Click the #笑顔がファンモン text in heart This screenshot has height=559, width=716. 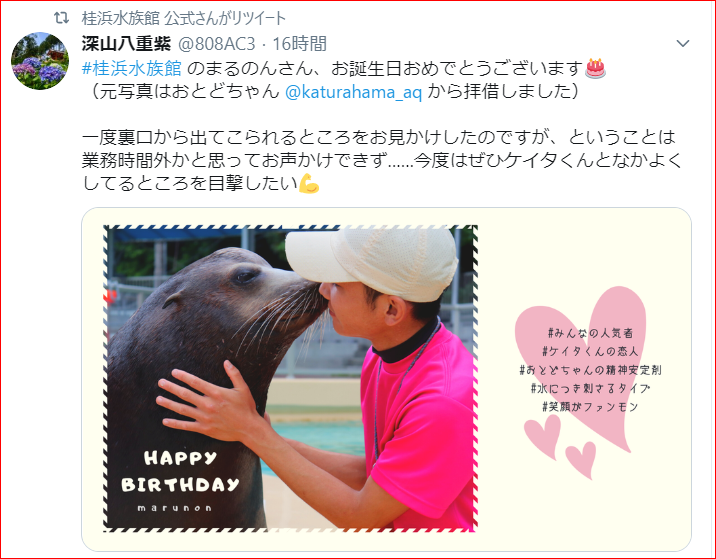pyautogui.click(x=590, y=406)
